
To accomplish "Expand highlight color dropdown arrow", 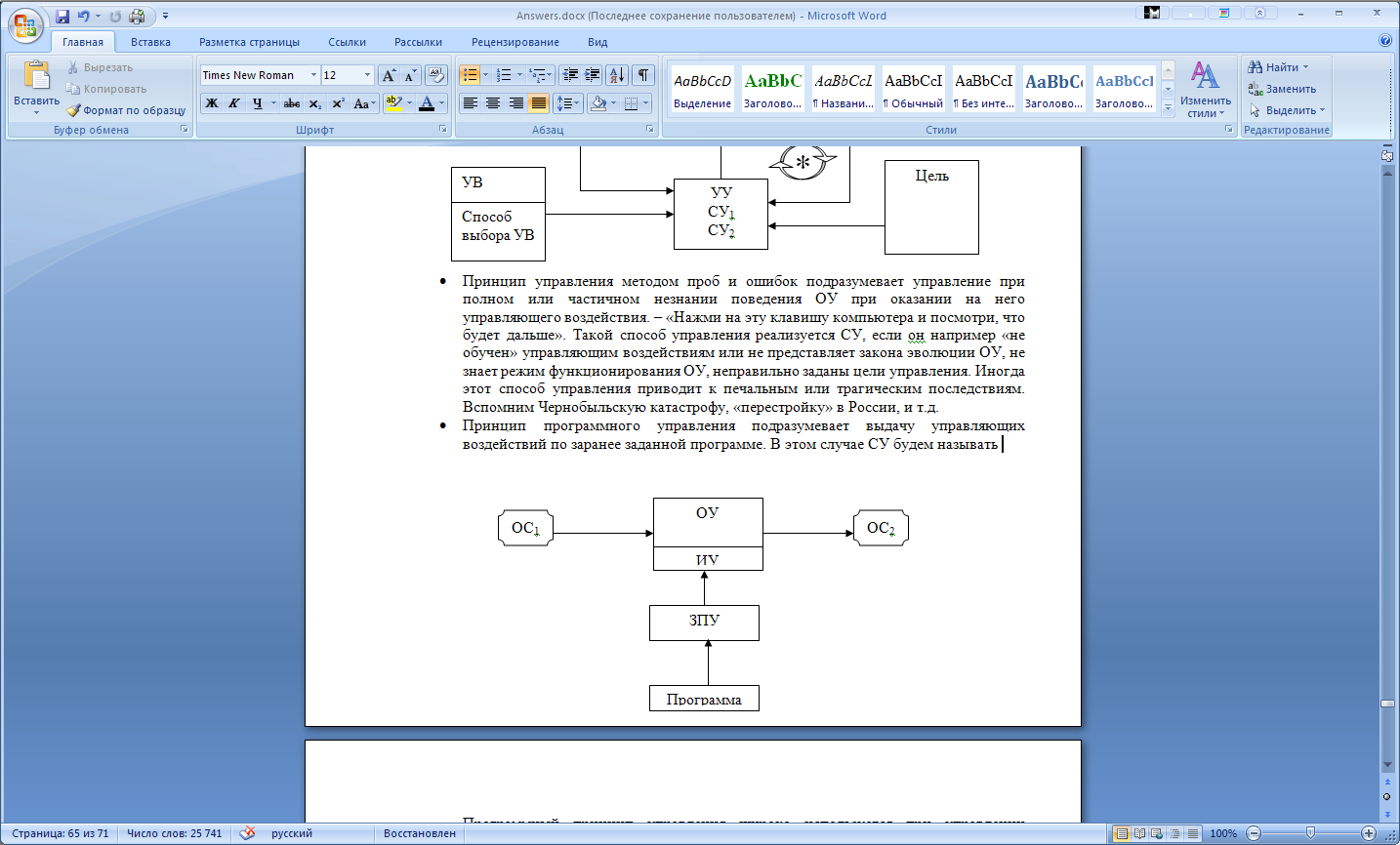I will (x=409, y=103).
